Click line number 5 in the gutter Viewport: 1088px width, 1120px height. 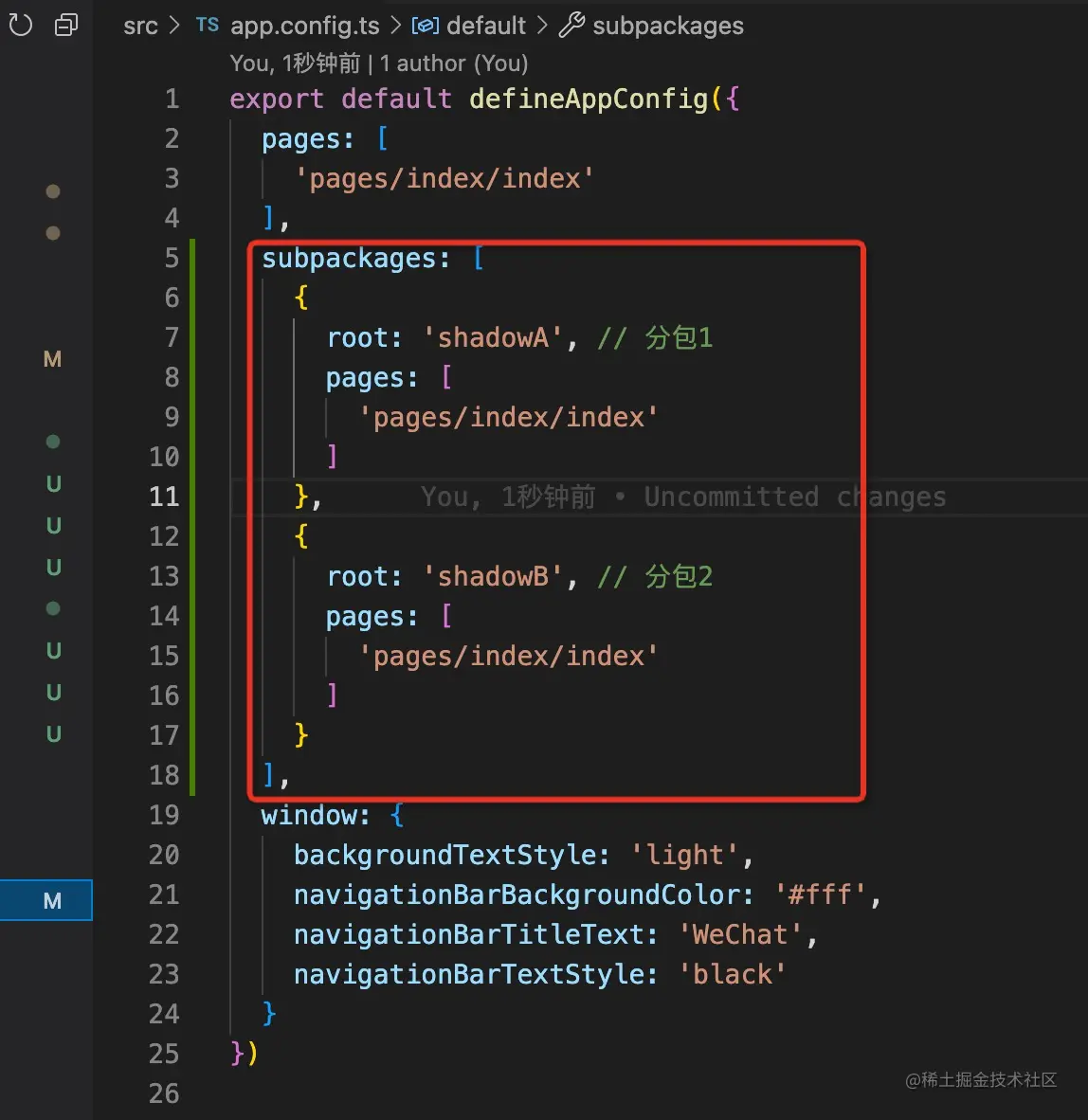pos(172,258)
